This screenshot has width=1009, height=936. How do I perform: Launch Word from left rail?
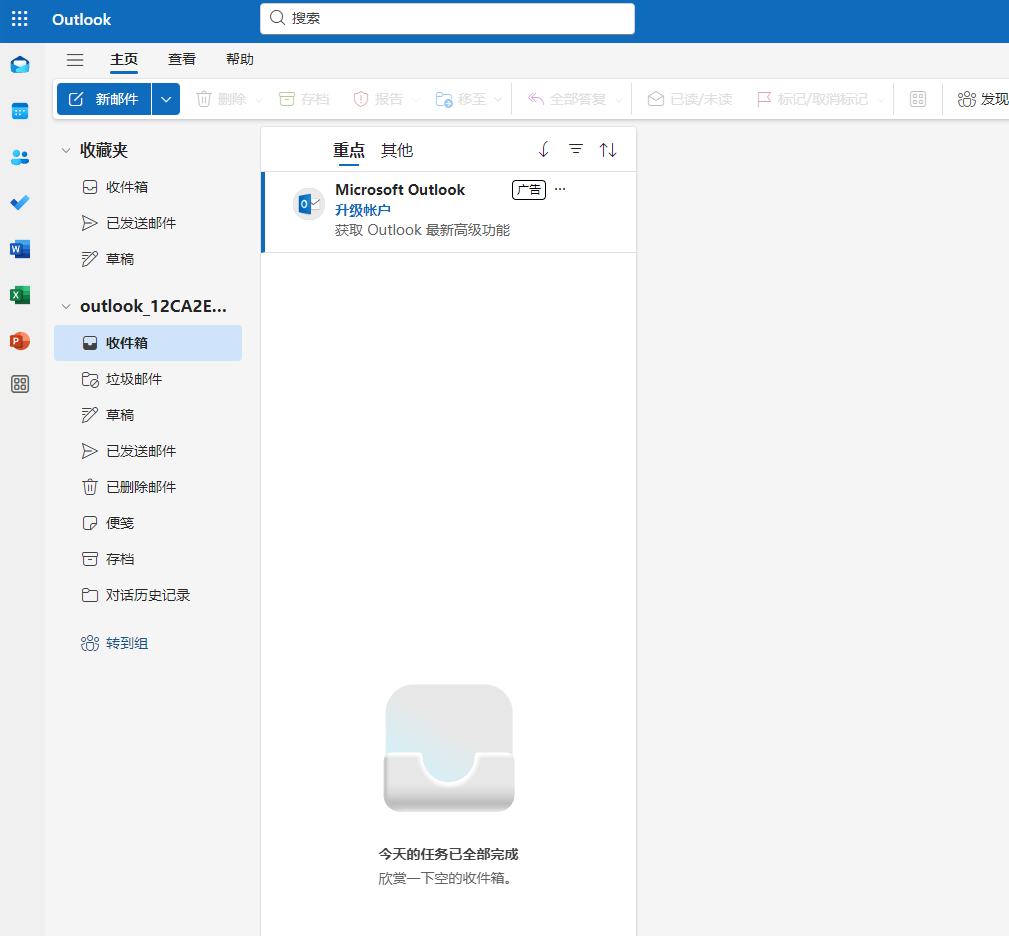tap(20, 249)
